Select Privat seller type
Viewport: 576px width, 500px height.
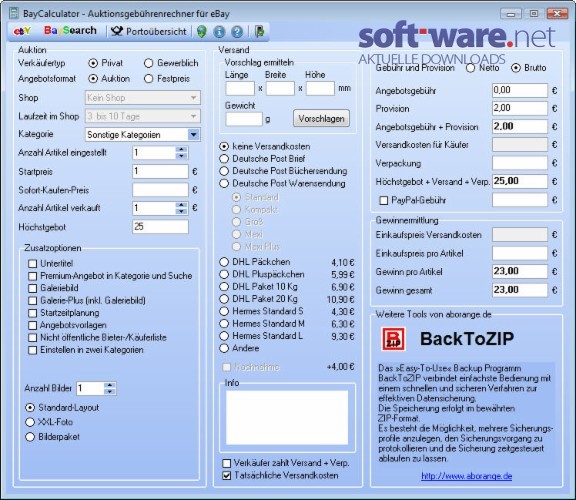(x=93, y=63)
